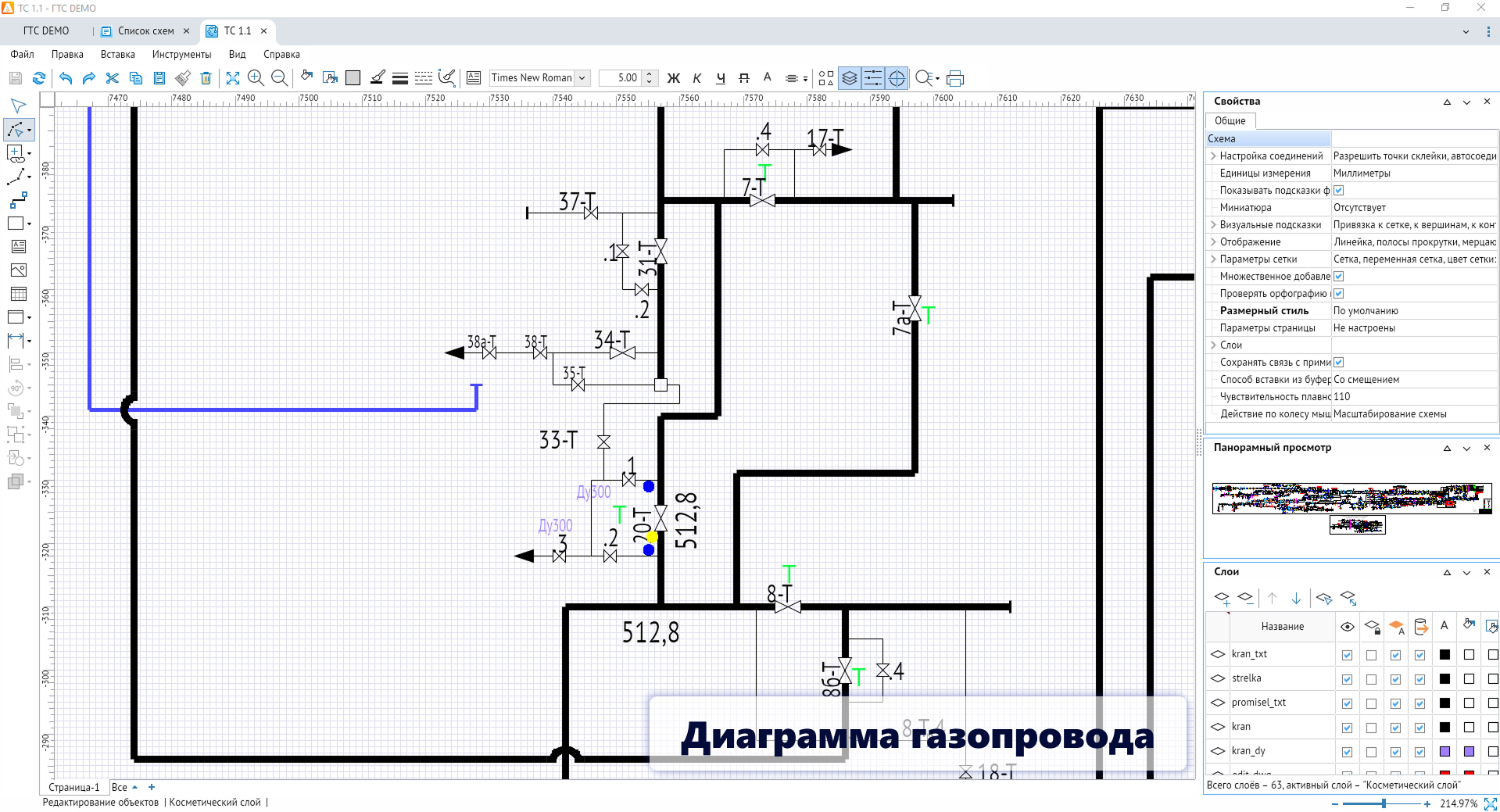
Task: Click the layers toggle toolbar icon
Action: pyautogui.click(x=850, y=78)
